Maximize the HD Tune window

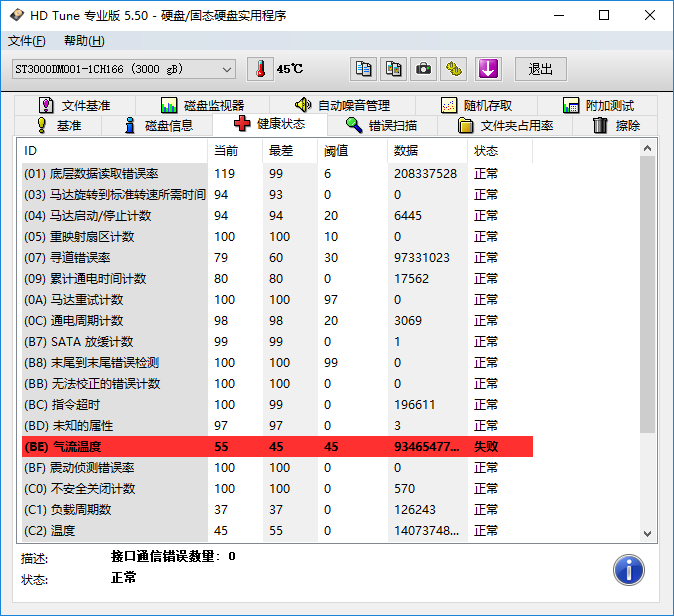(x=604, y=15)
